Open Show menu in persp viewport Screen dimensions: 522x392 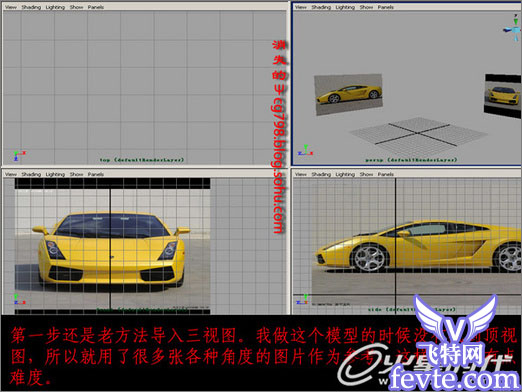coord(366,7)
